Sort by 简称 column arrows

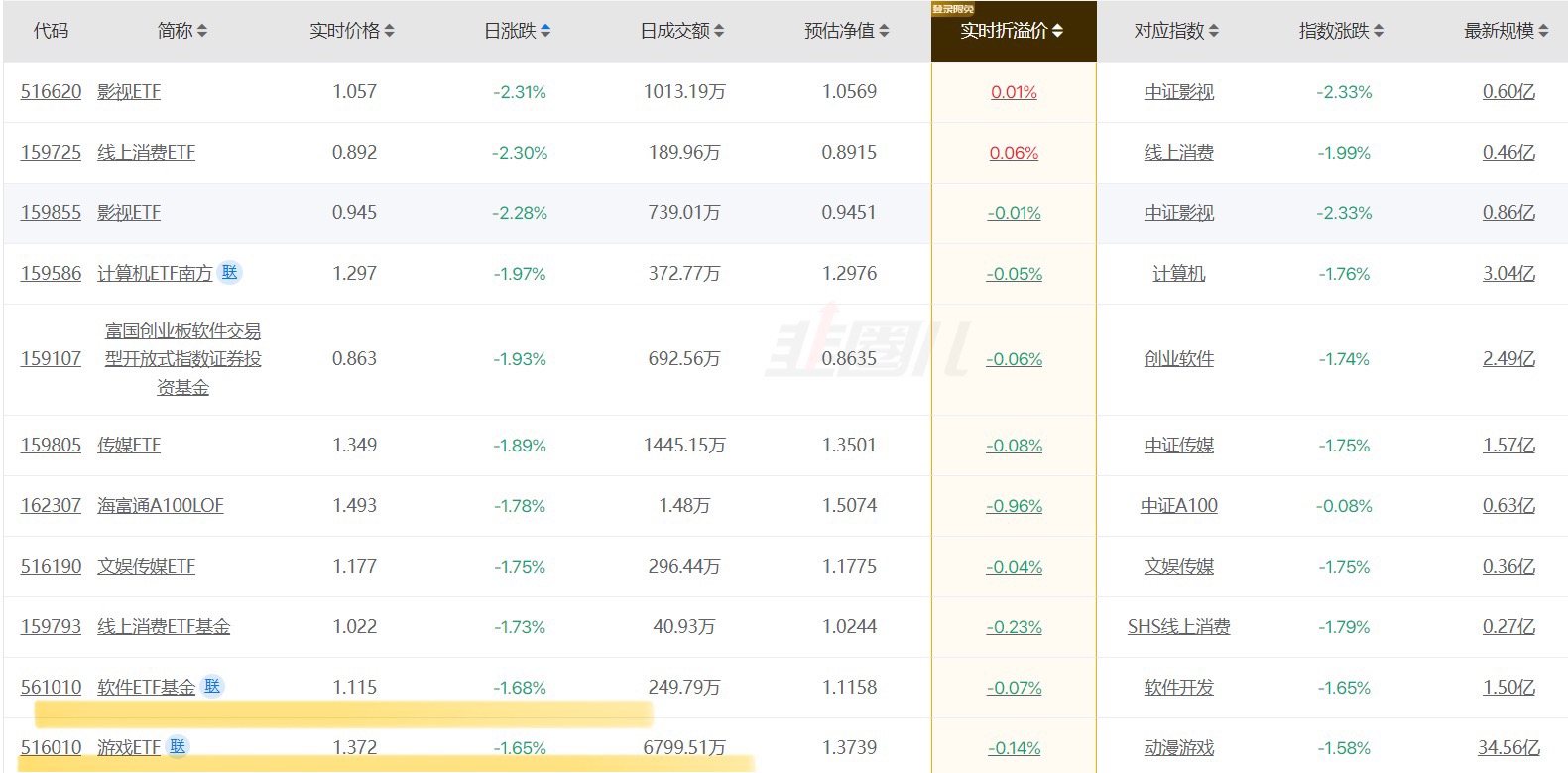202,31
